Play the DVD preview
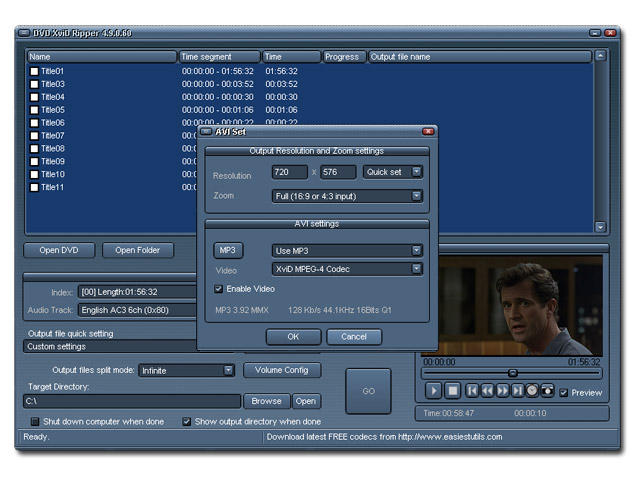 pos(433,391)
